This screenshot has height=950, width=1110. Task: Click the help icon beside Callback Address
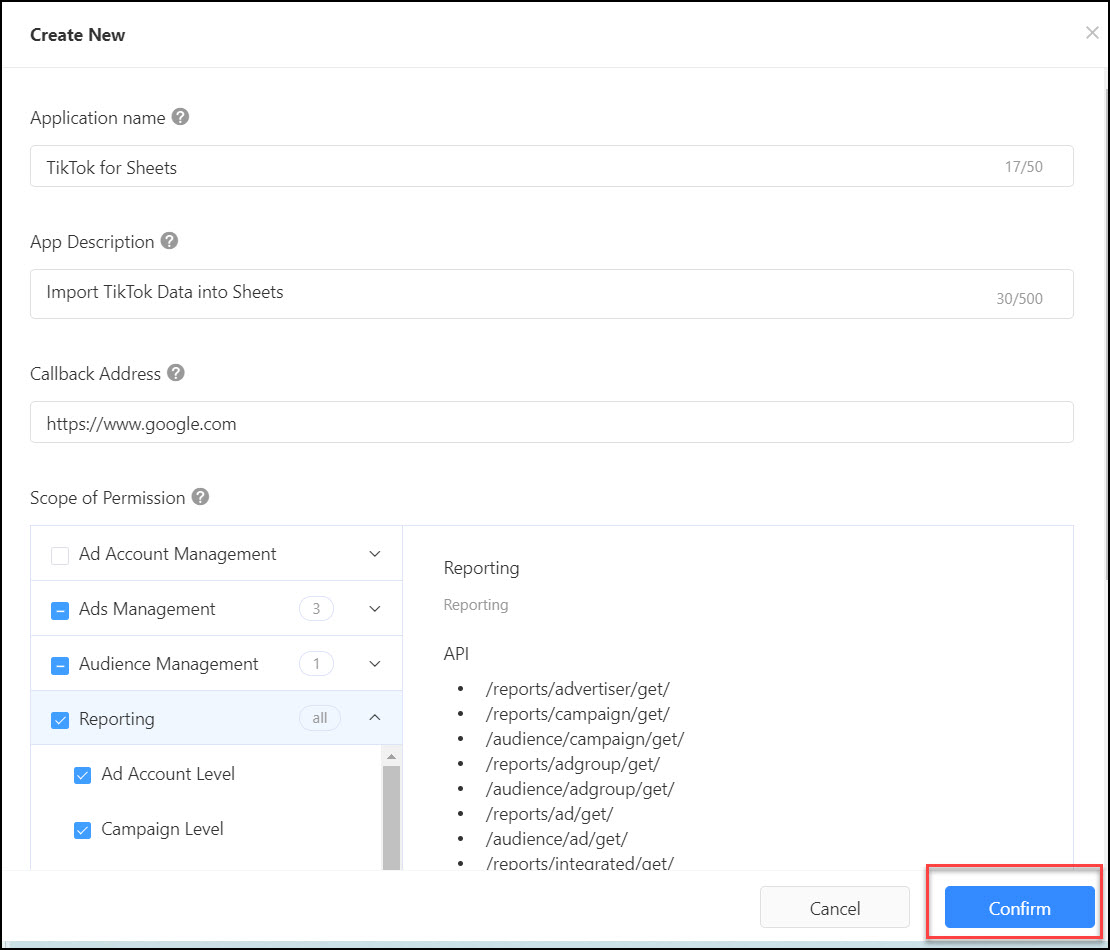(x=176, y=373)
